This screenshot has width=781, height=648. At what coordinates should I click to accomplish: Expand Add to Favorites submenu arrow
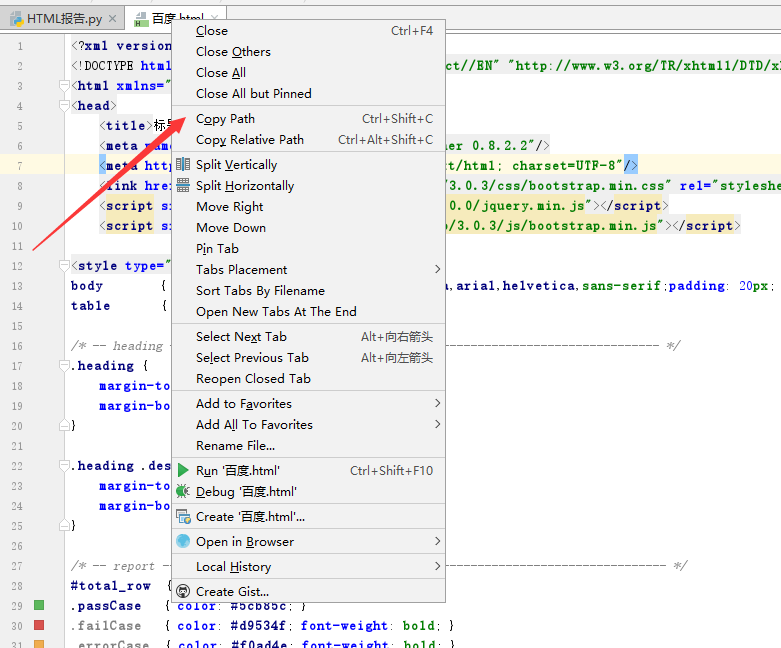(437, 403)
